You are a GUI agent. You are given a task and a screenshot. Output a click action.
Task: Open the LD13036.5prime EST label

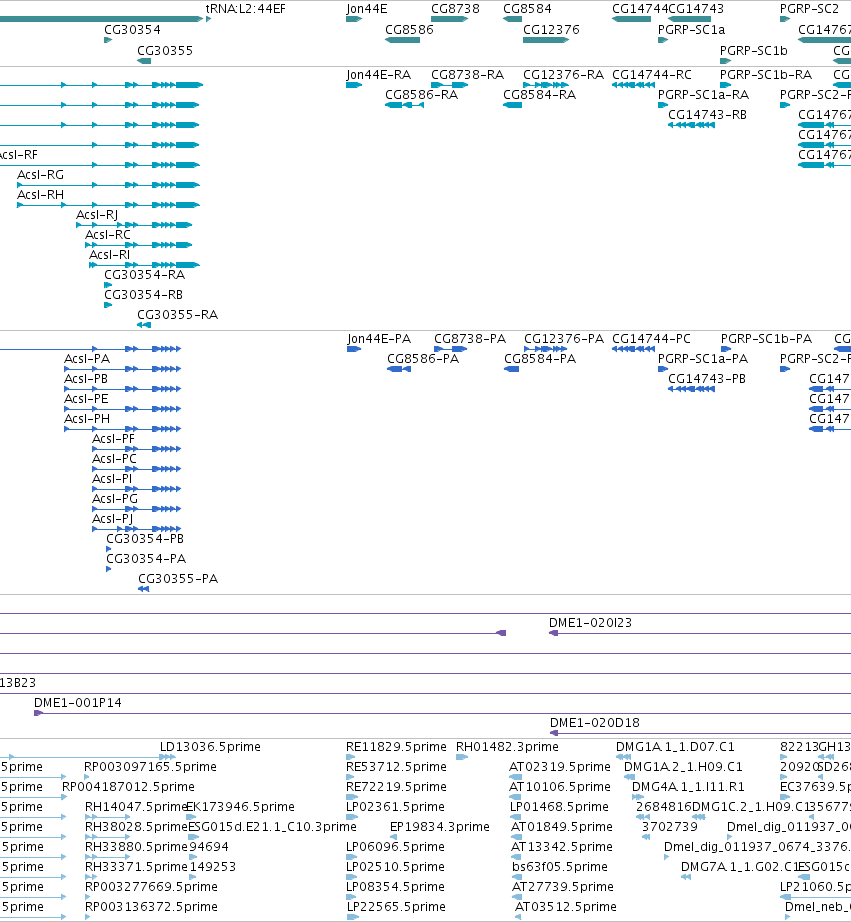pyautogui.click(x=210, y=747)
